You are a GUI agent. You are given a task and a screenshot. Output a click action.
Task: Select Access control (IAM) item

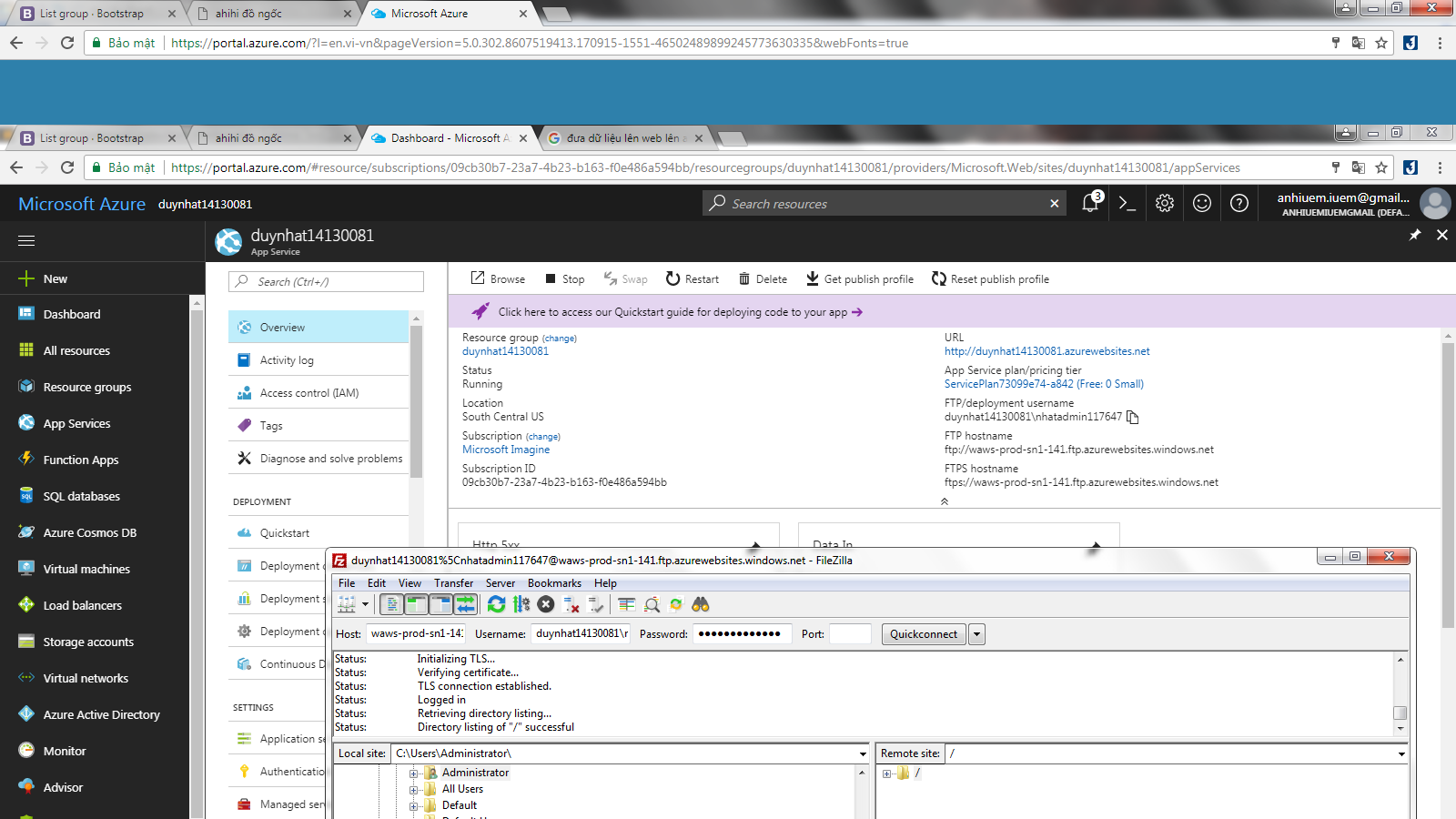[318, 393]
